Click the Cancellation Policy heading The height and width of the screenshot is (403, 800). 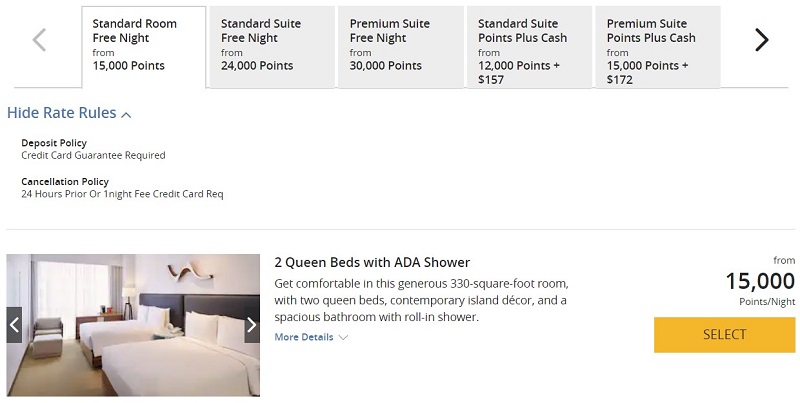point(65,182)
